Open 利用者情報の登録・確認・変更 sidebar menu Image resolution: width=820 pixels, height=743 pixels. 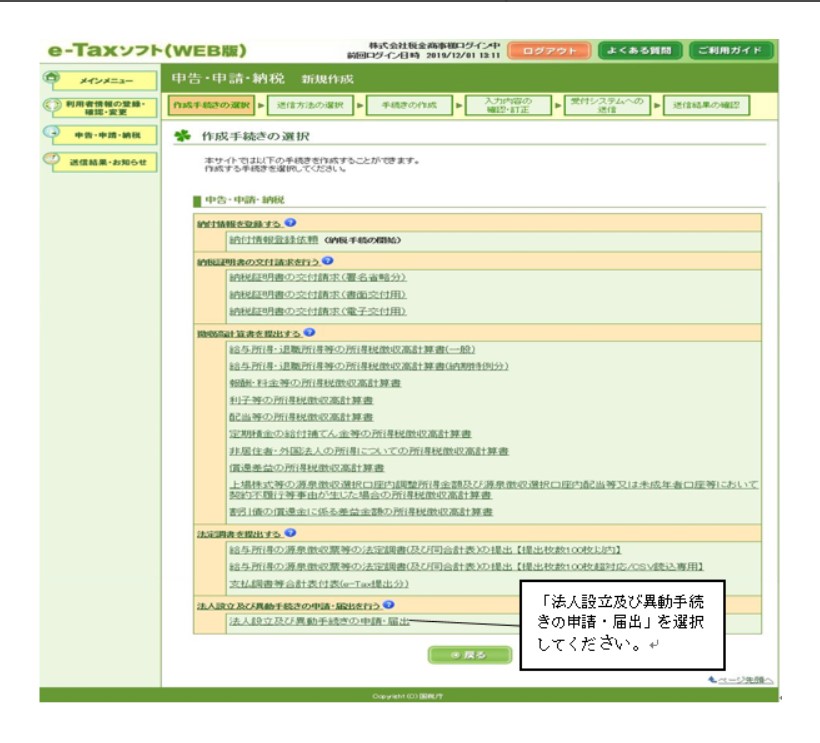(105, 108)
